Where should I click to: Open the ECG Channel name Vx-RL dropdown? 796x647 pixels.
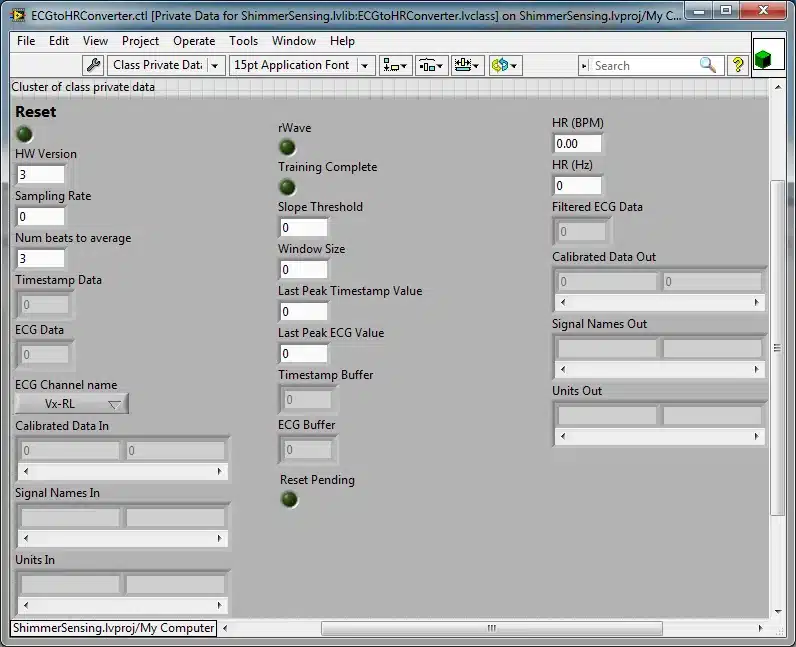pyautogui.click(x=72, y=404)
